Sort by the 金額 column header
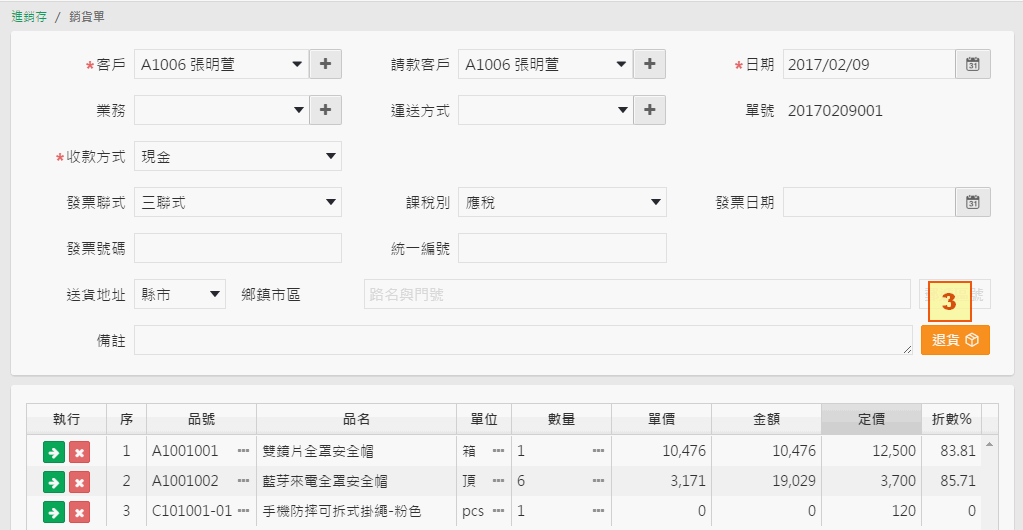Viewport: 1023px width, 530px height. [x=766, y=419]
